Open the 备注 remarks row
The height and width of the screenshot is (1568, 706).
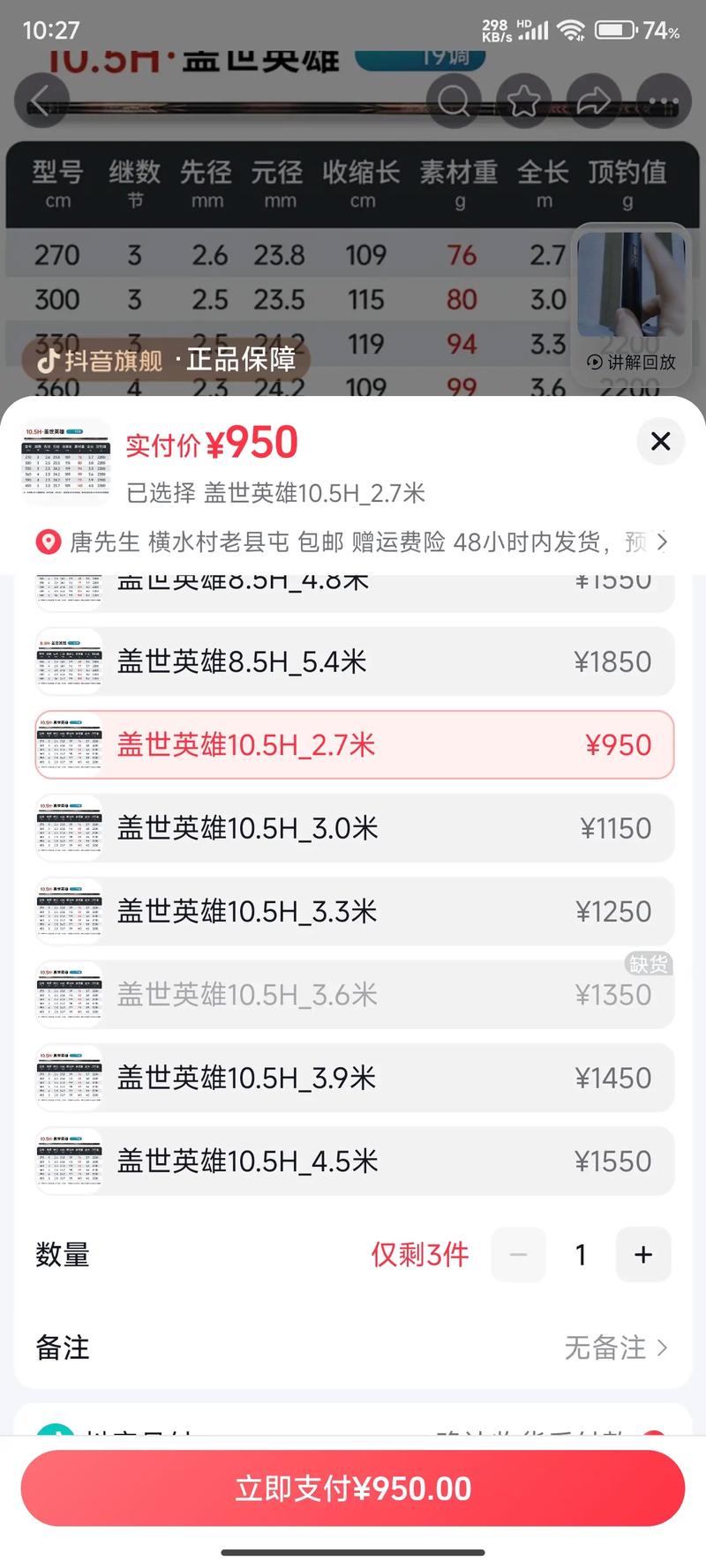[353, 1348]
